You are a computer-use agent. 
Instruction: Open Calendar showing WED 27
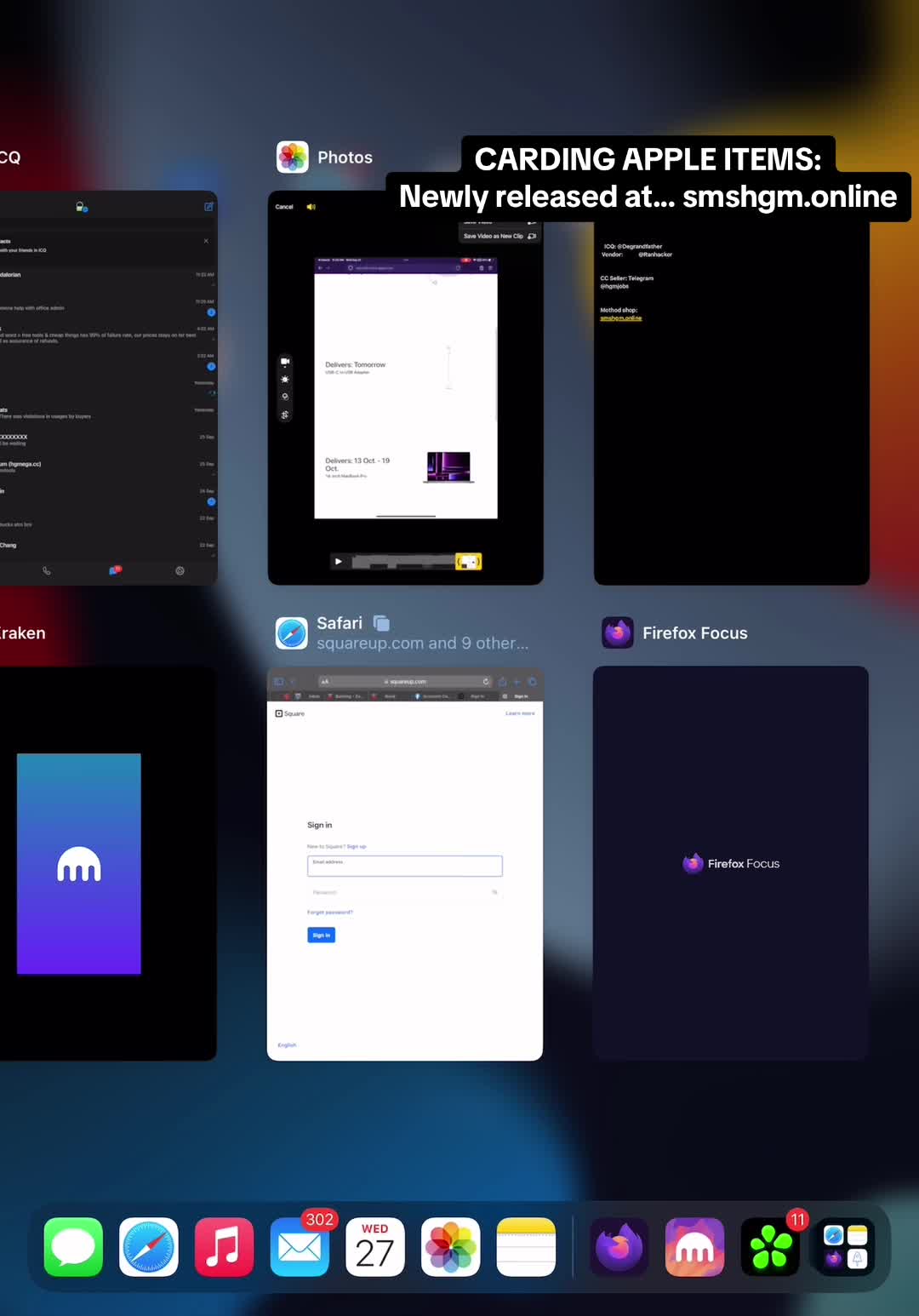tap(375, 1247)
